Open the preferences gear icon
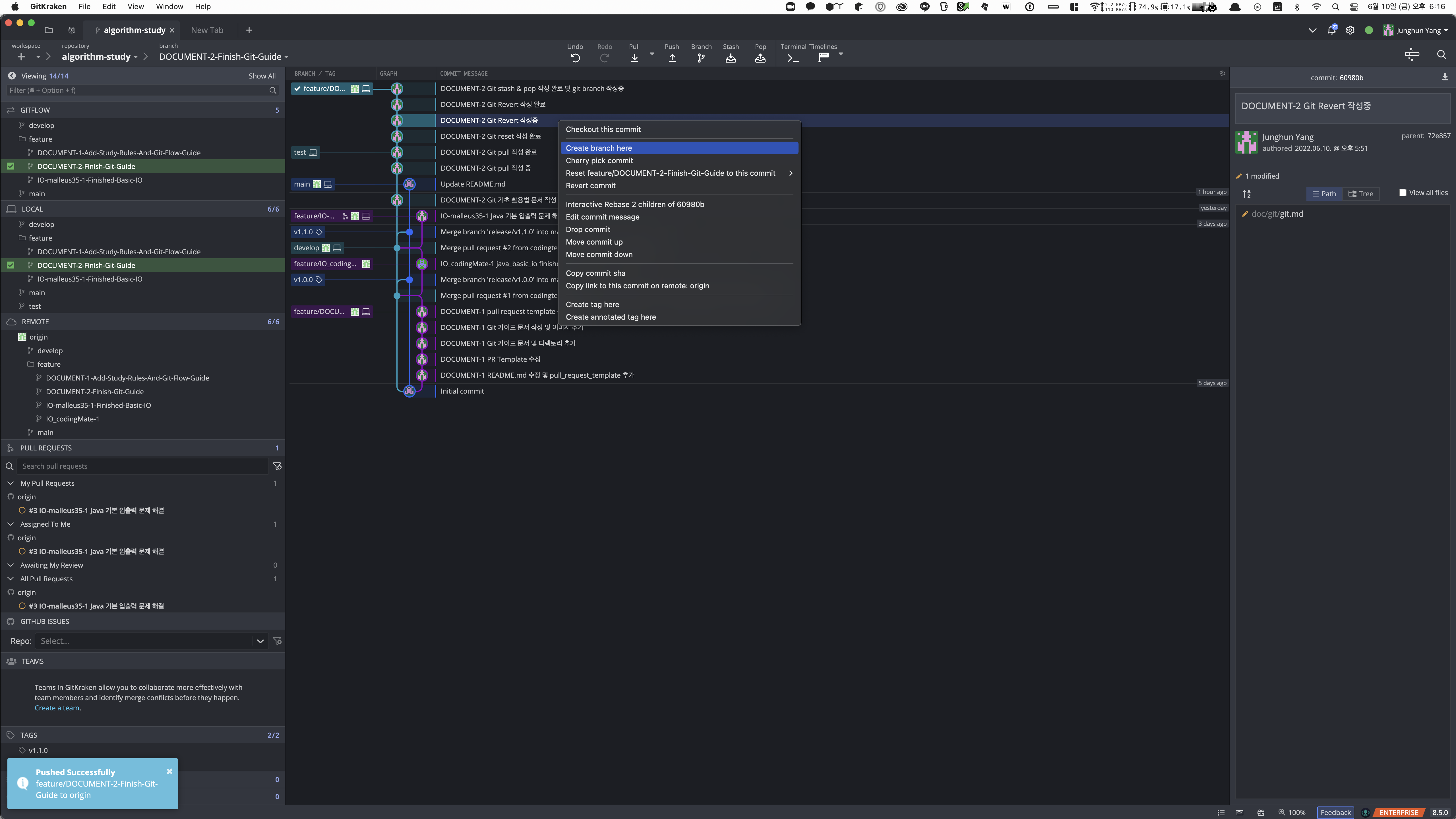1456x819 pixels. pyautogui.click(x=1350, y=30)
